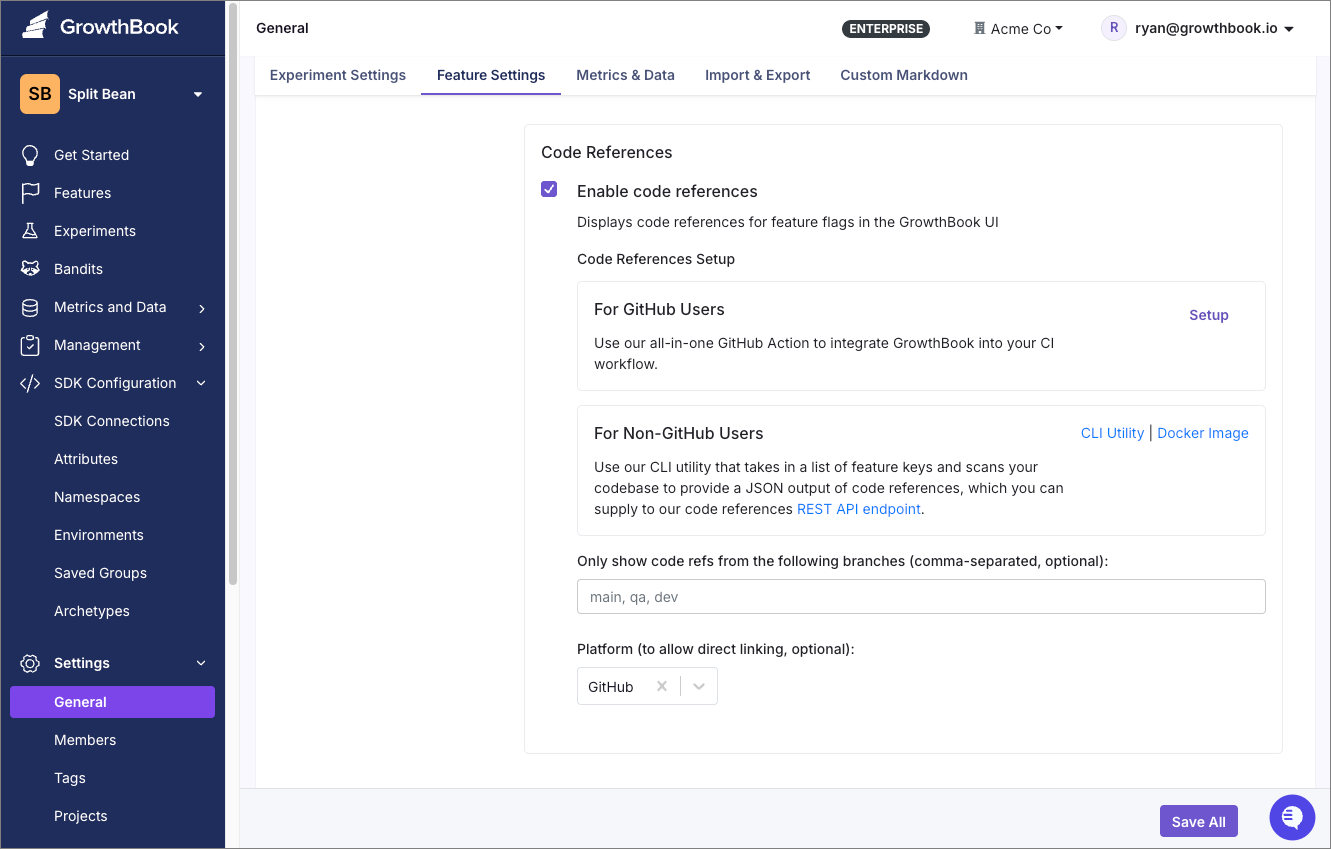Click the SDK Configuration code icon
The image size is (1331, 849).
point(31,382)
